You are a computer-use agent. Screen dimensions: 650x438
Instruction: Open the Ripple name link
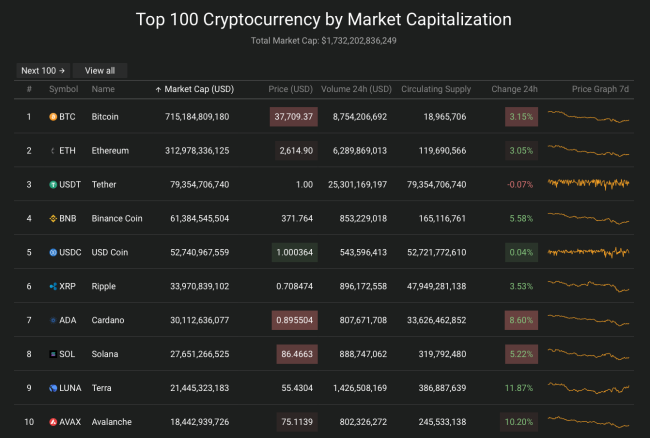104,286
